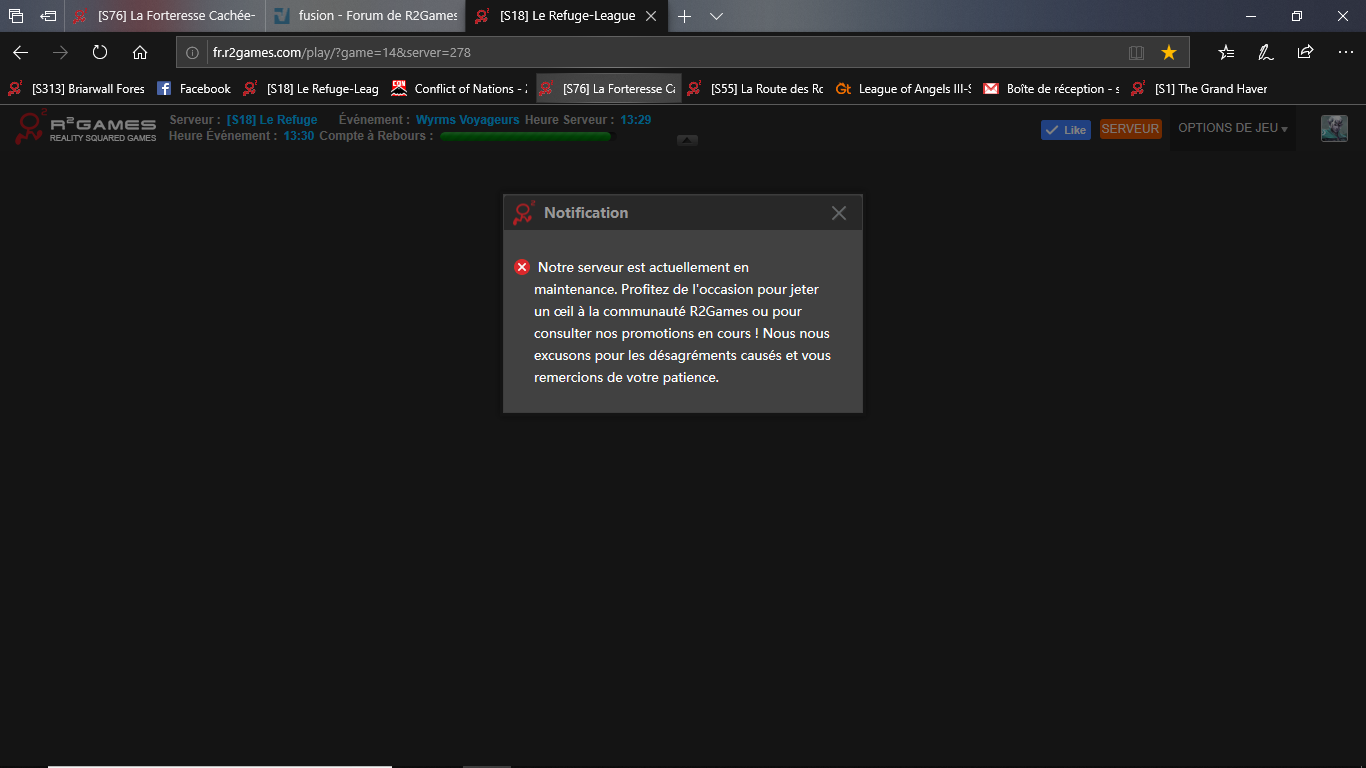1366x768 pixels.
Task: Collapse the header bar arrow
Action: (x=687, y=140)
